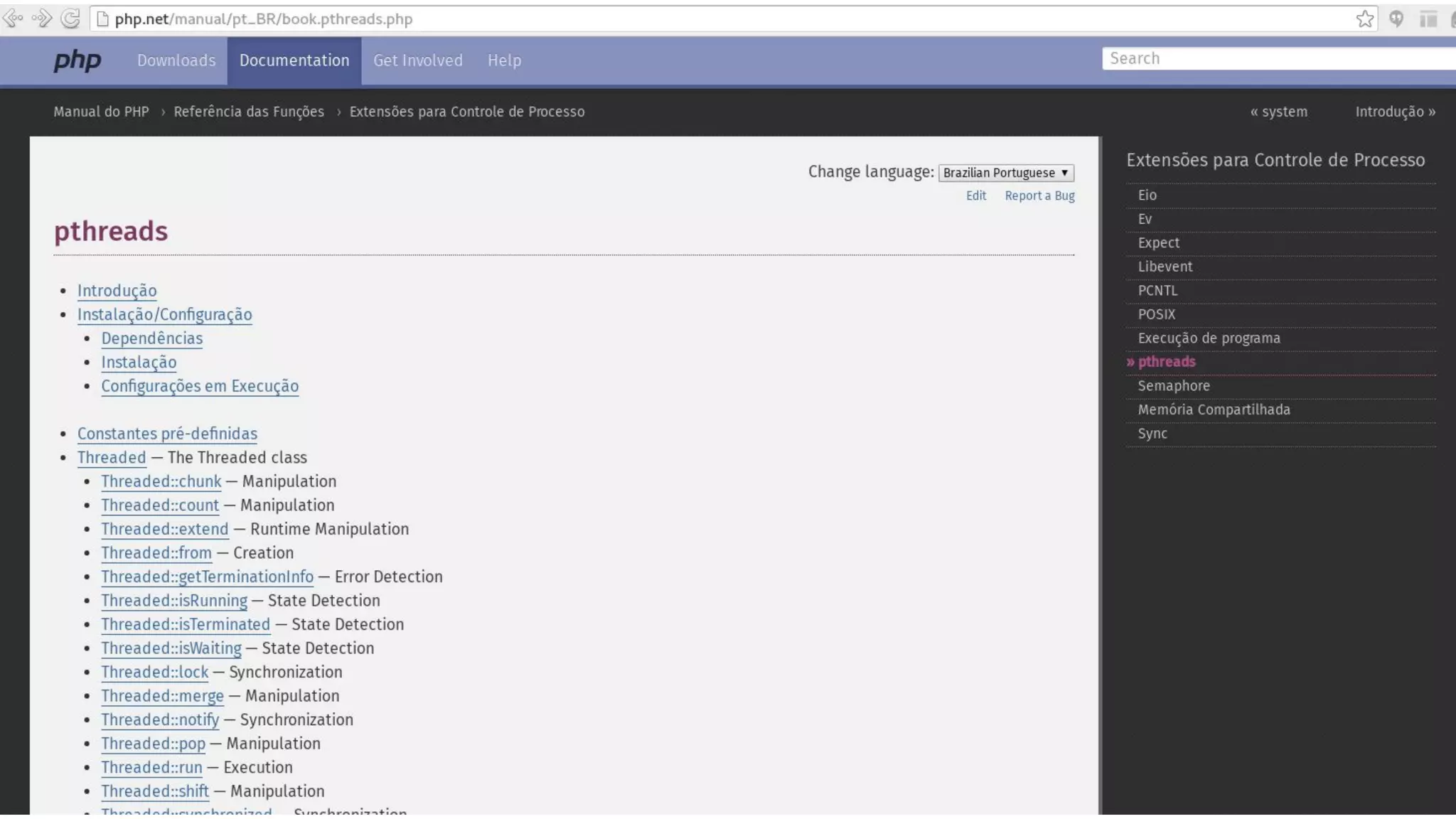1456x819 pixels.
Task: Click the page icon in the address bar
Action: point(102,19)
